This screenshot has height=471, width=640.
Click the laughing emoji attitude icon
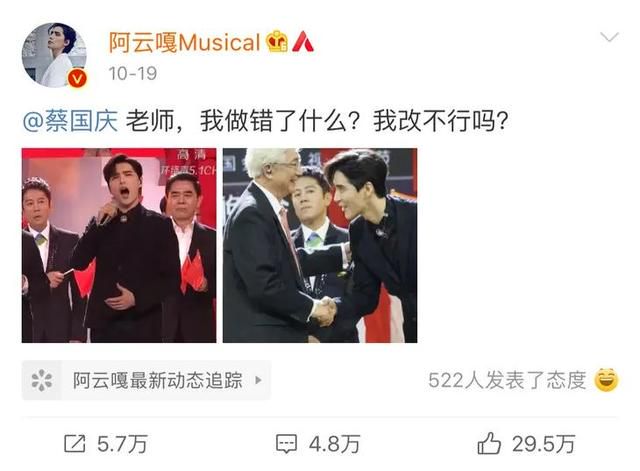(x=606, y=380)
